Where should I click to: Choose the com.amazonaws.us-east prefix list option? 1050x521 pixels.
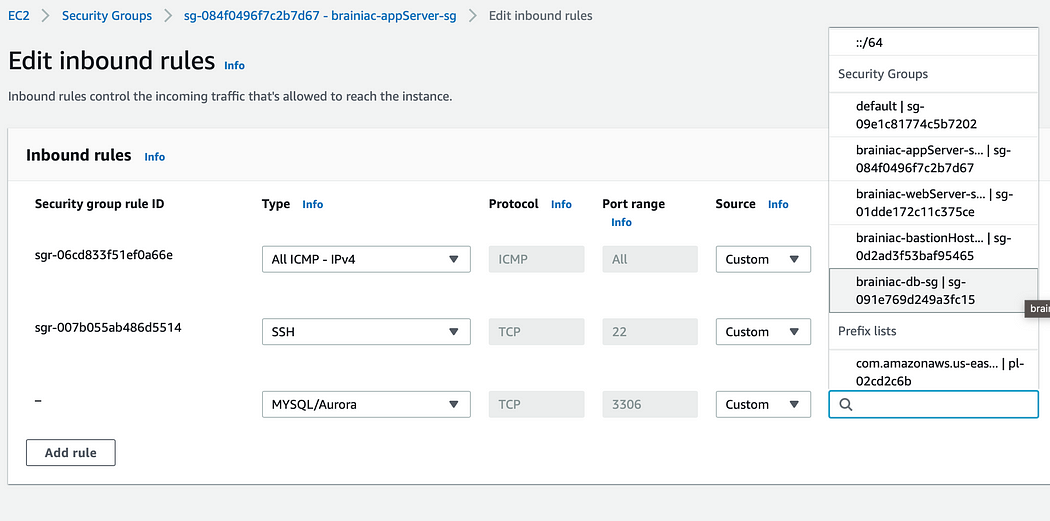pos(933,372)
